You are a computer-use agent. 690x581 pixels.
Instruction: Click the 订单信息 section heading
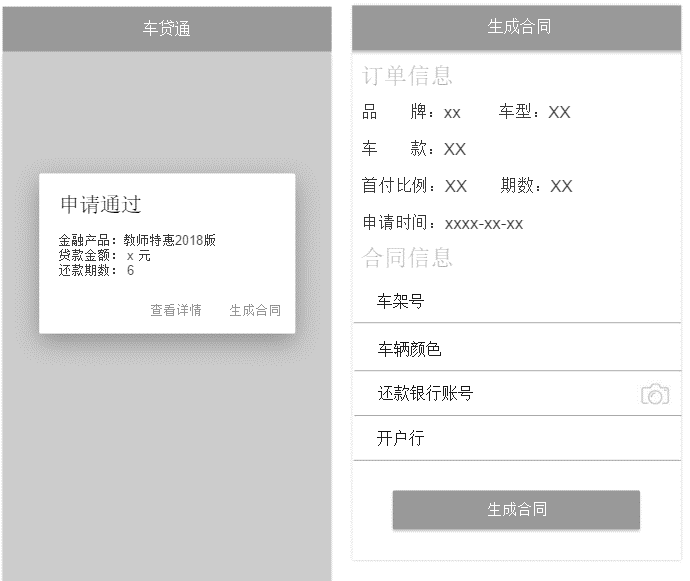click(x=407, y=76)
